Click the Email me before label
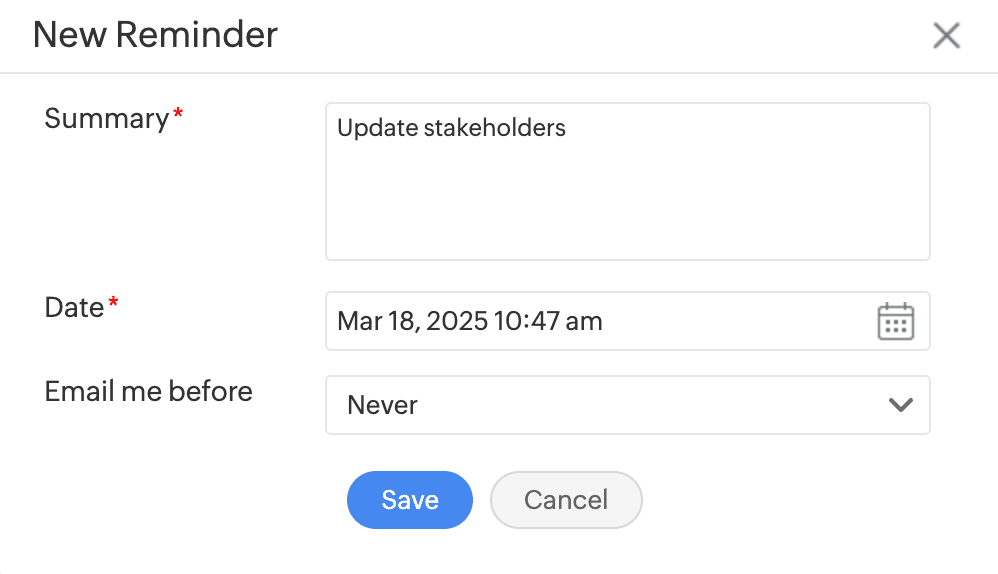This screenshot has width=998, height=574. click(148, 391)
